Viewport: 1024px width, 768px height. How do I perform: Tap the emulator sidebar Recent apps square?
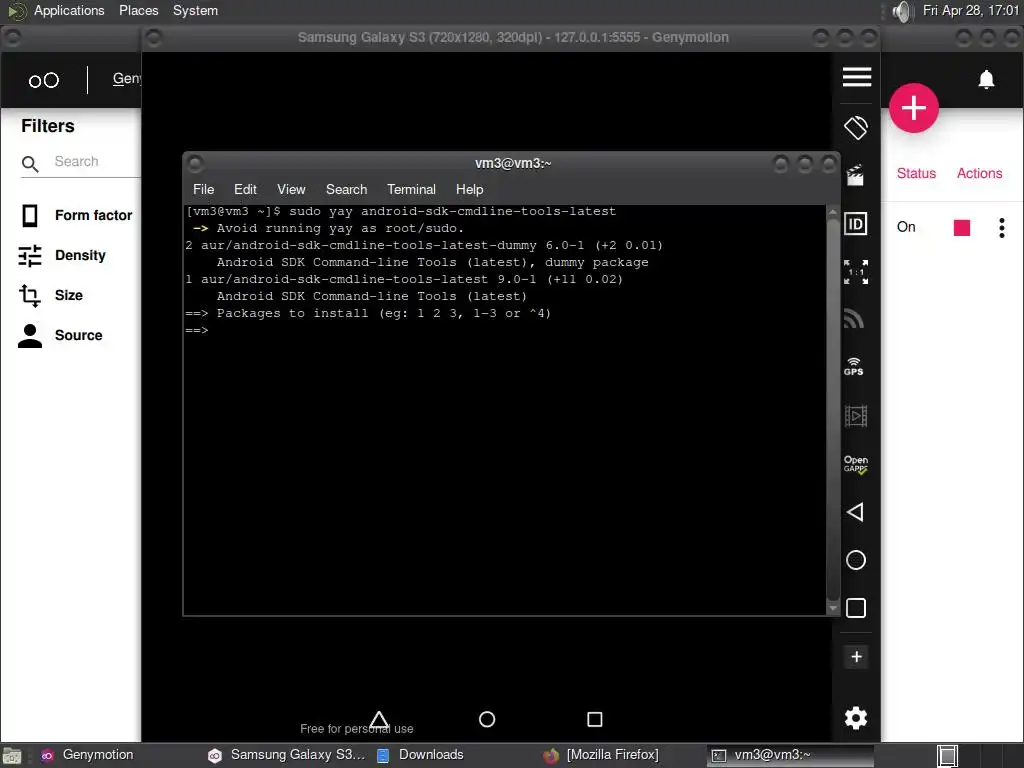[x=856, y=608]
